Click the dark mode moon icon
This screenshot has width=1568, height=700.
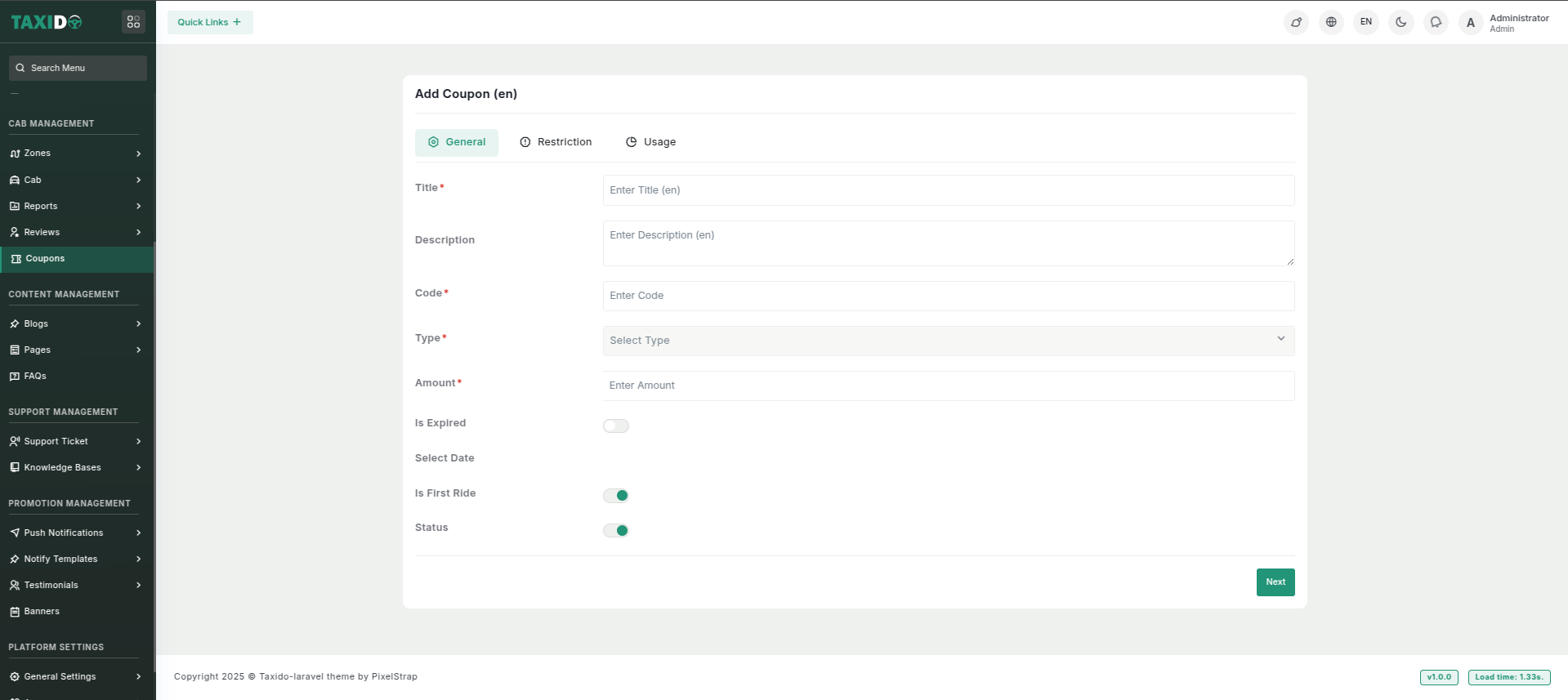pyautogui.click(x=1400, y=22)
